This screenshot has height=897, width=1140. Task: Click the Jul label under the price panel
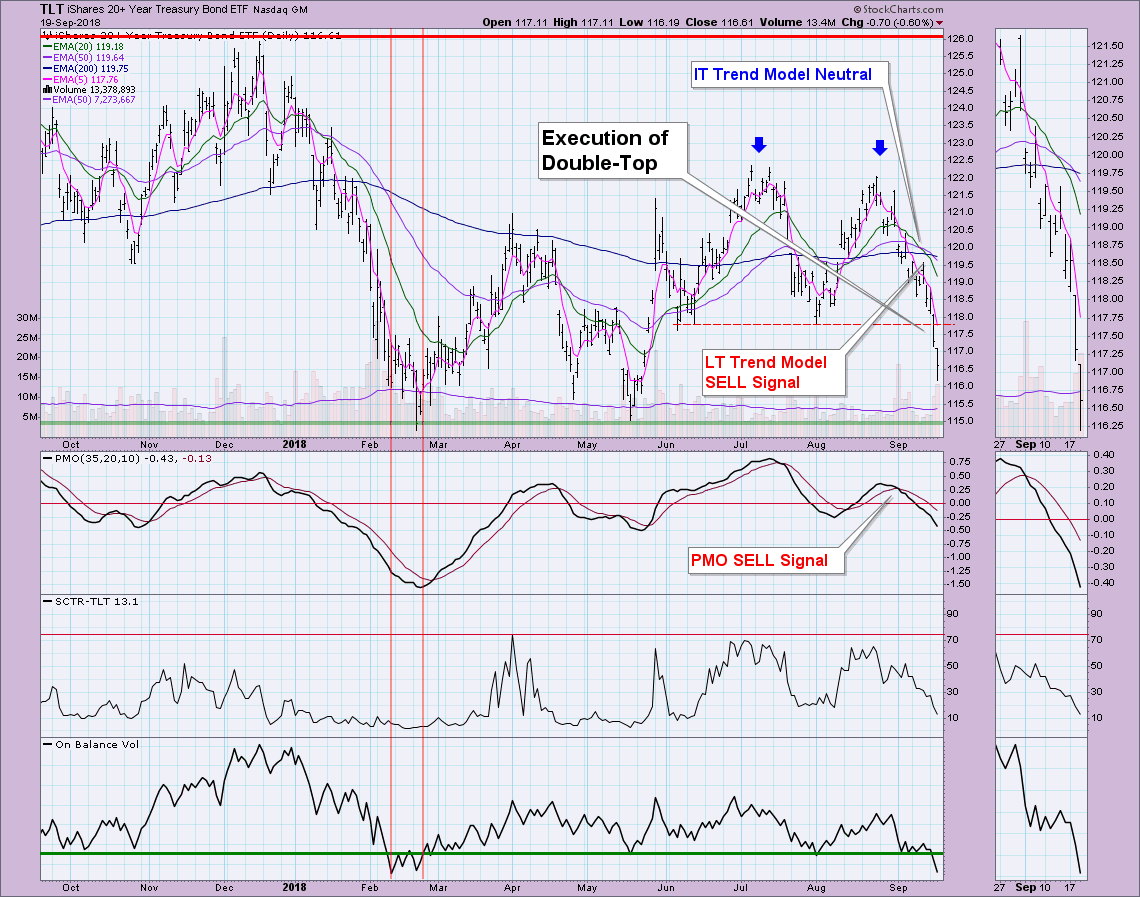[741, 444]
